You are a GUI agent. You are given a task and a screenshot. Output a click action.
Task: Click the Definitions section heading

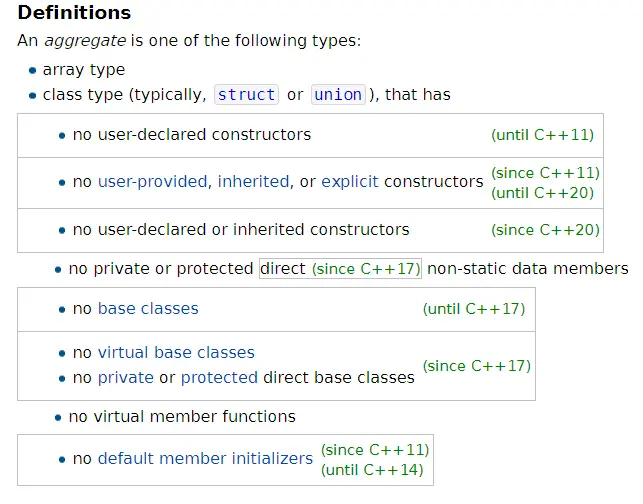74,14
